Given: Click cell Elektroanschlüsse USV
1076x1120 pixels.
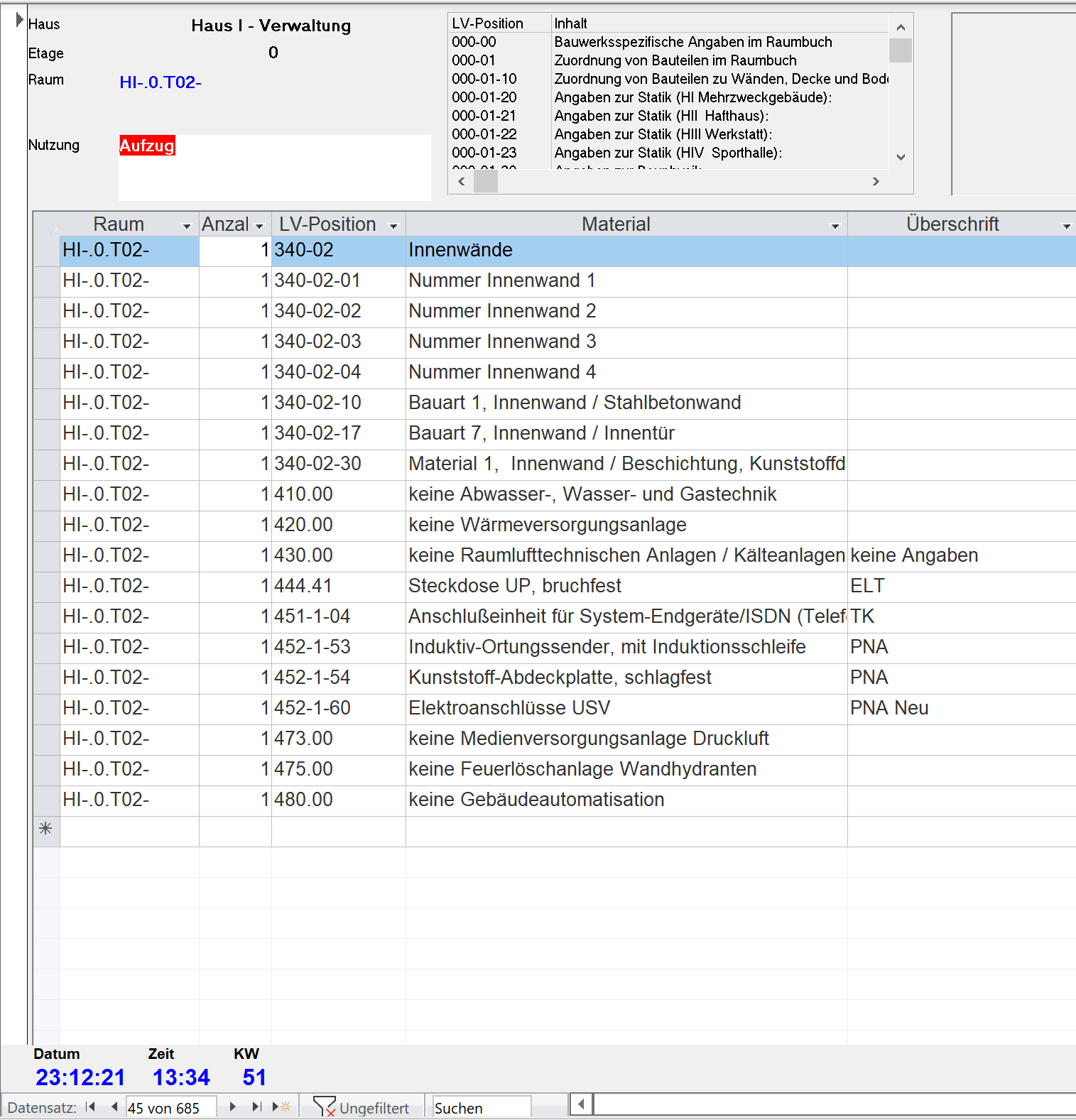Looking at the screenshot, I should (x=626, y=708).
